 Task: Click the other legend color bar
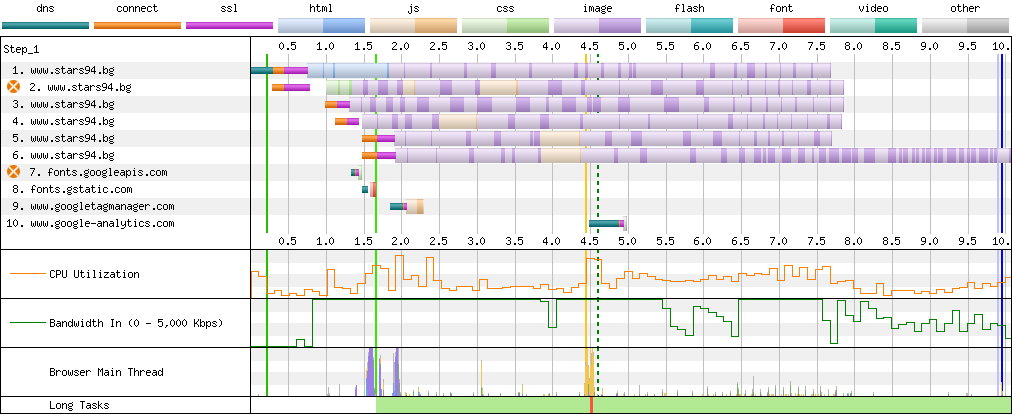pos(965,25)
